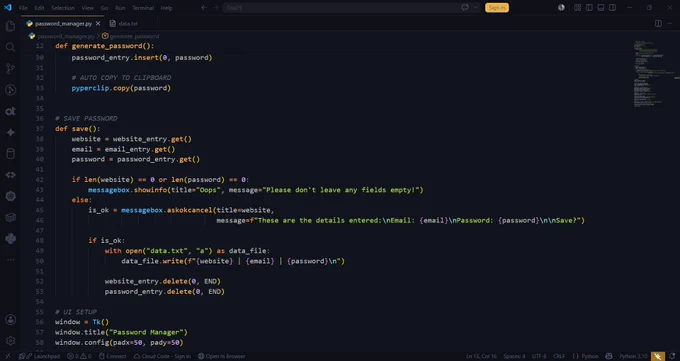
Task: Click the VS Code logo in title bar
Action: [x=8, y=7]
